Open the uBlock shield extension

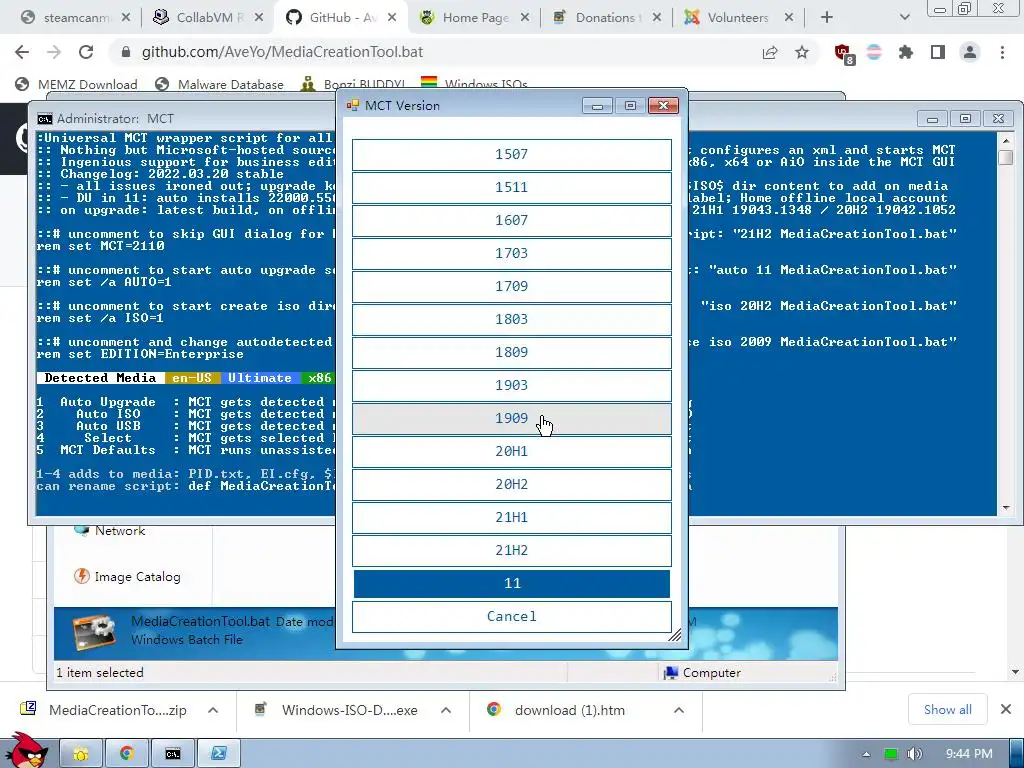point(844,54)
